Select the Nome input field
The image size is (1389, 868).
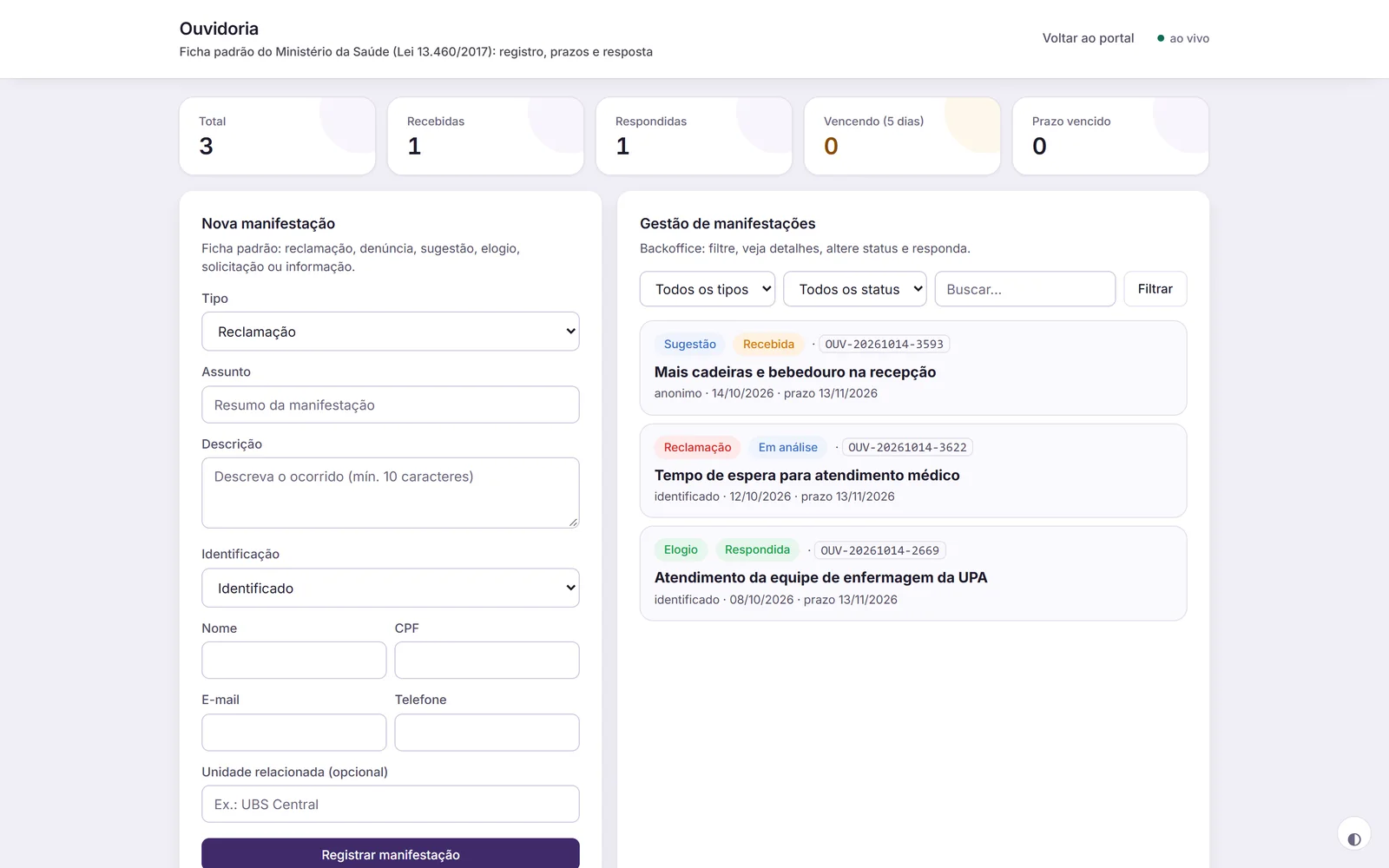pos(293,660)
